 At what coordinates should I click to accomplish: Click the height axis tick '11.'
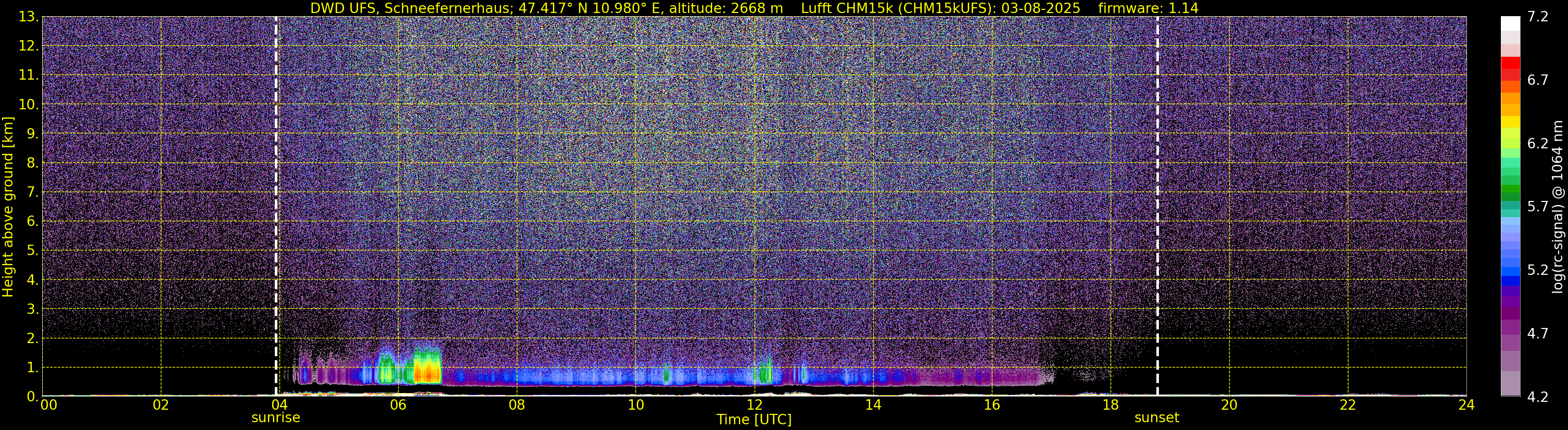pyautogui.click(x=29, y=75)
